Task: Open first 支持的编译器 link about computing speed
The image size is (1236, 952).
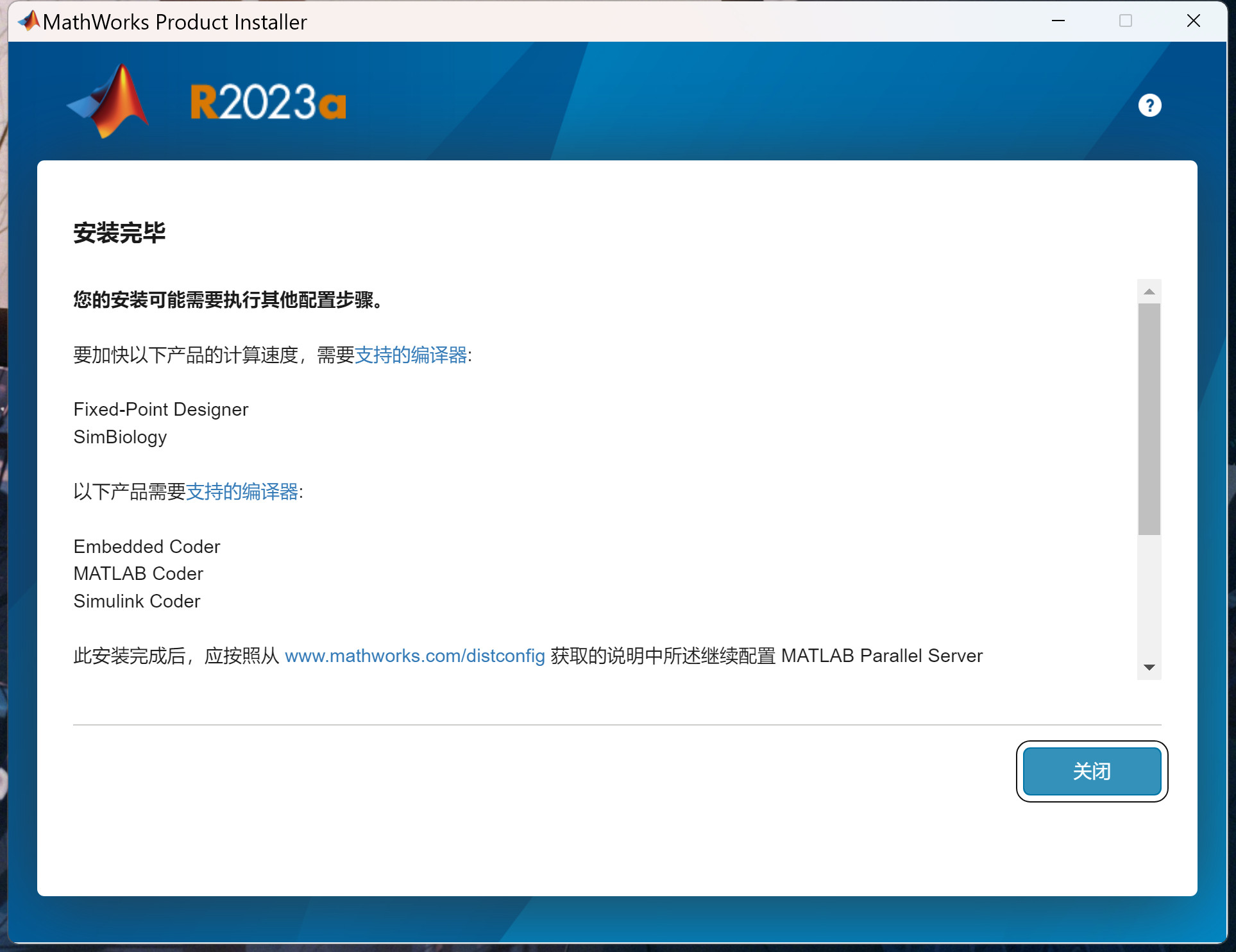Action: (411, 355)
